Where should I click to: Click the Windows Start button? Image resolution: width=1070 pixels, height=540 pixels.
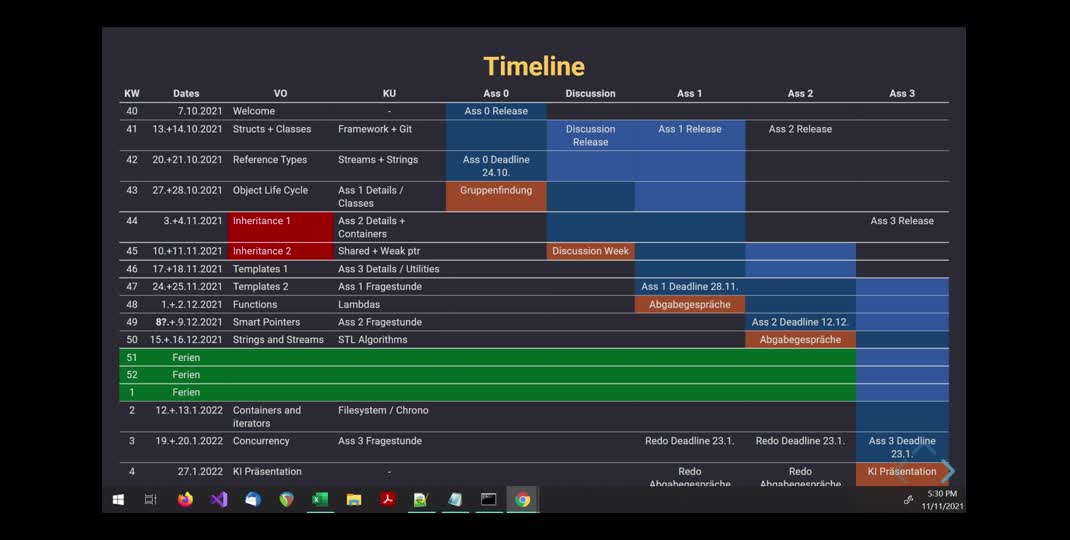point(118,499)
